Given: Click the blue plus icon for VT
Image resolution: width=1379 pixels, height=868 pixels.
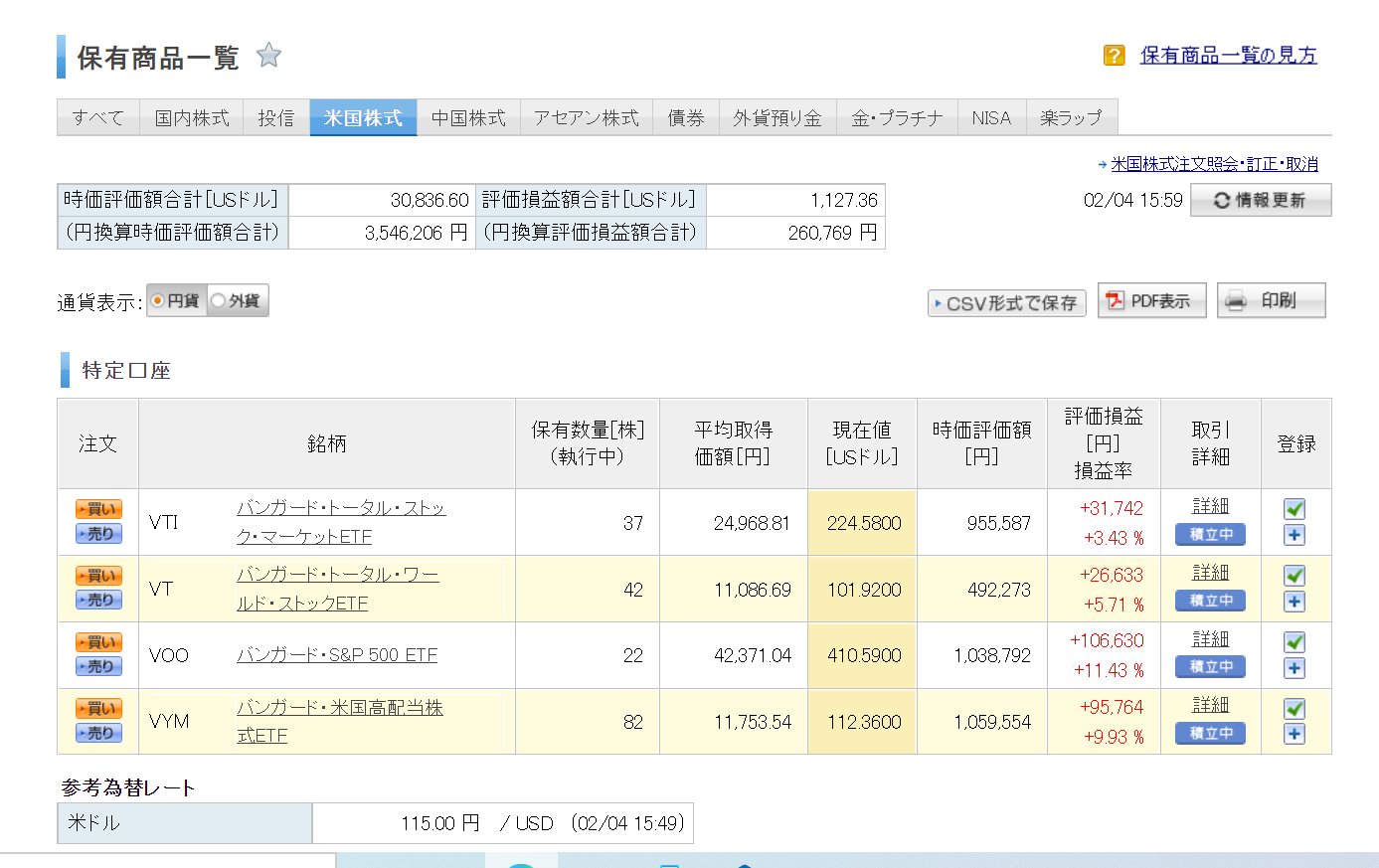Looking at the screenshot, I should pos(1294,602).
